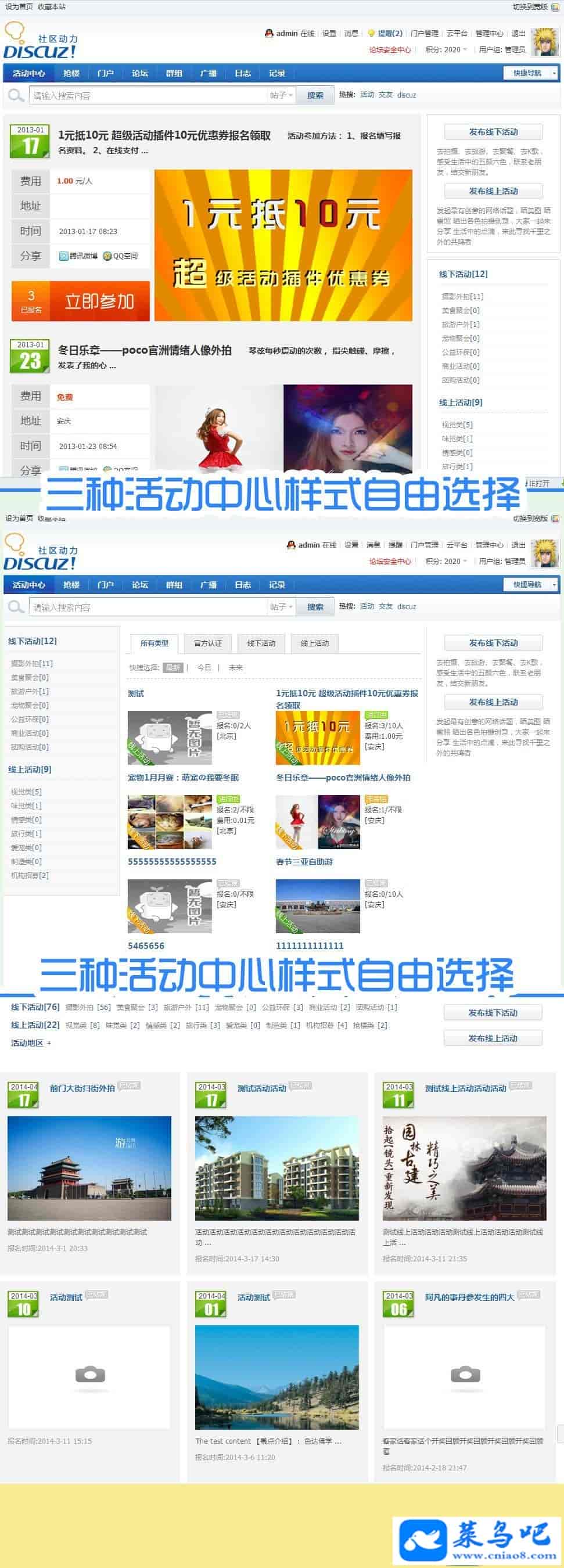Open the 阿凡的事丹参发生的四大 card title
The height and width of the screenshot is (1568, 564).
pyautogui.click(x=469, y=1297)
